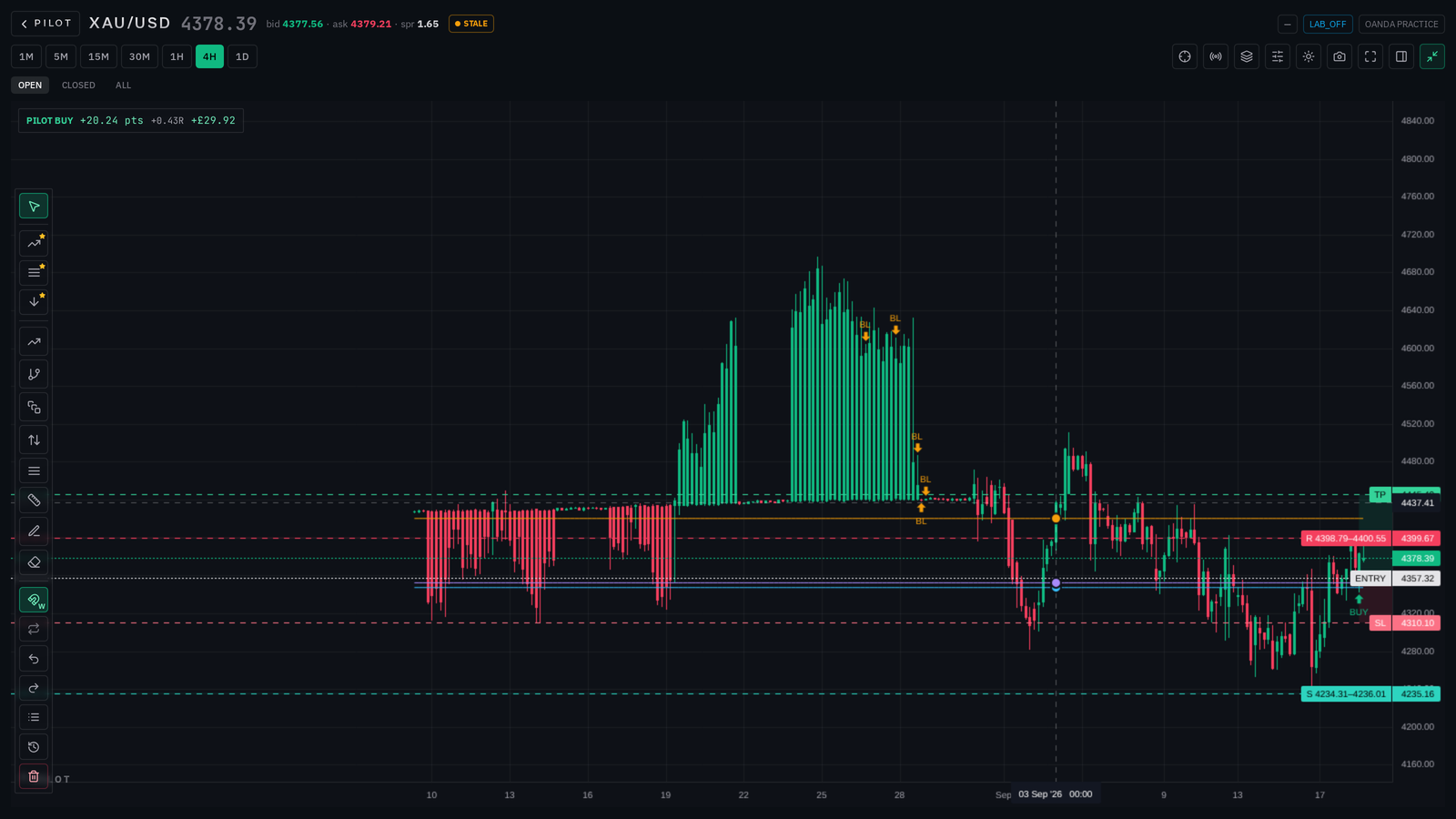Click the crosshair target icon

1185,56
